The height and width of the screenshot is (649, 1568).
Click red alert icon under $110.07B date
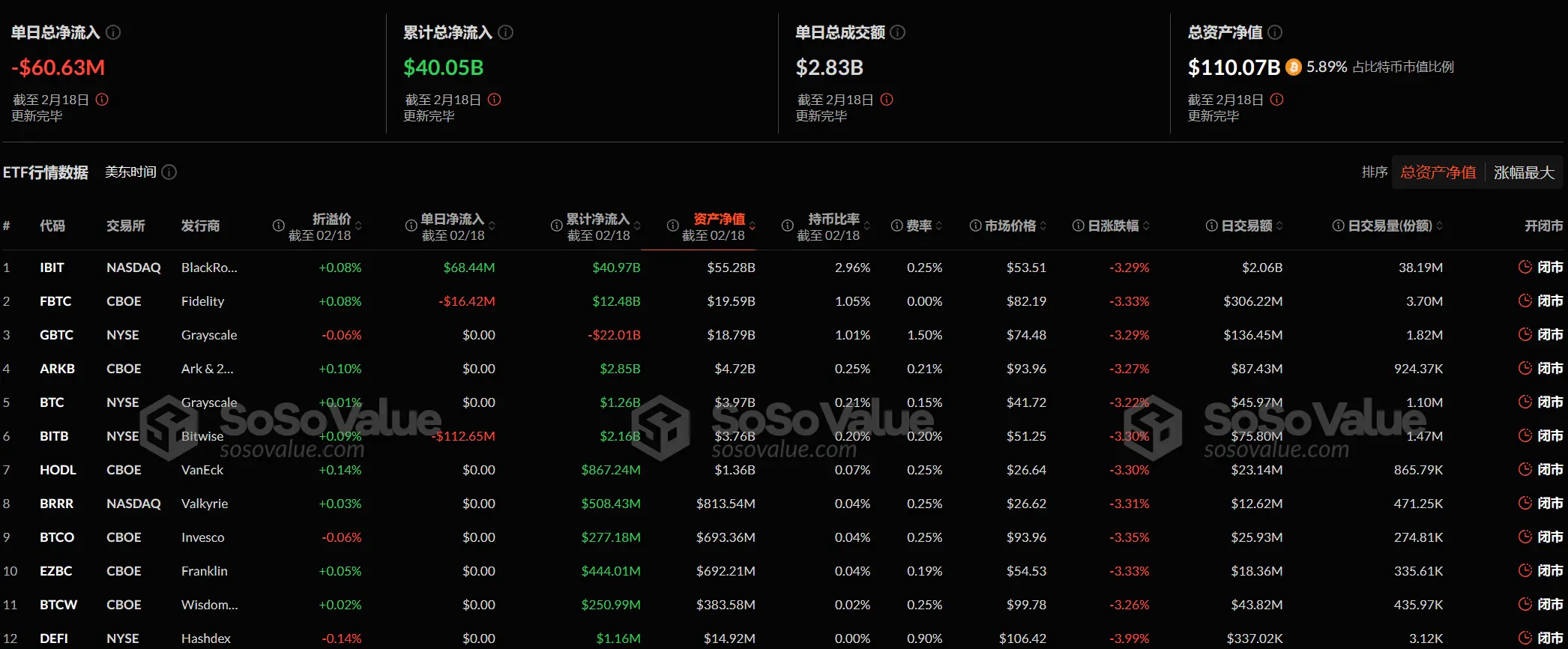1277,100
